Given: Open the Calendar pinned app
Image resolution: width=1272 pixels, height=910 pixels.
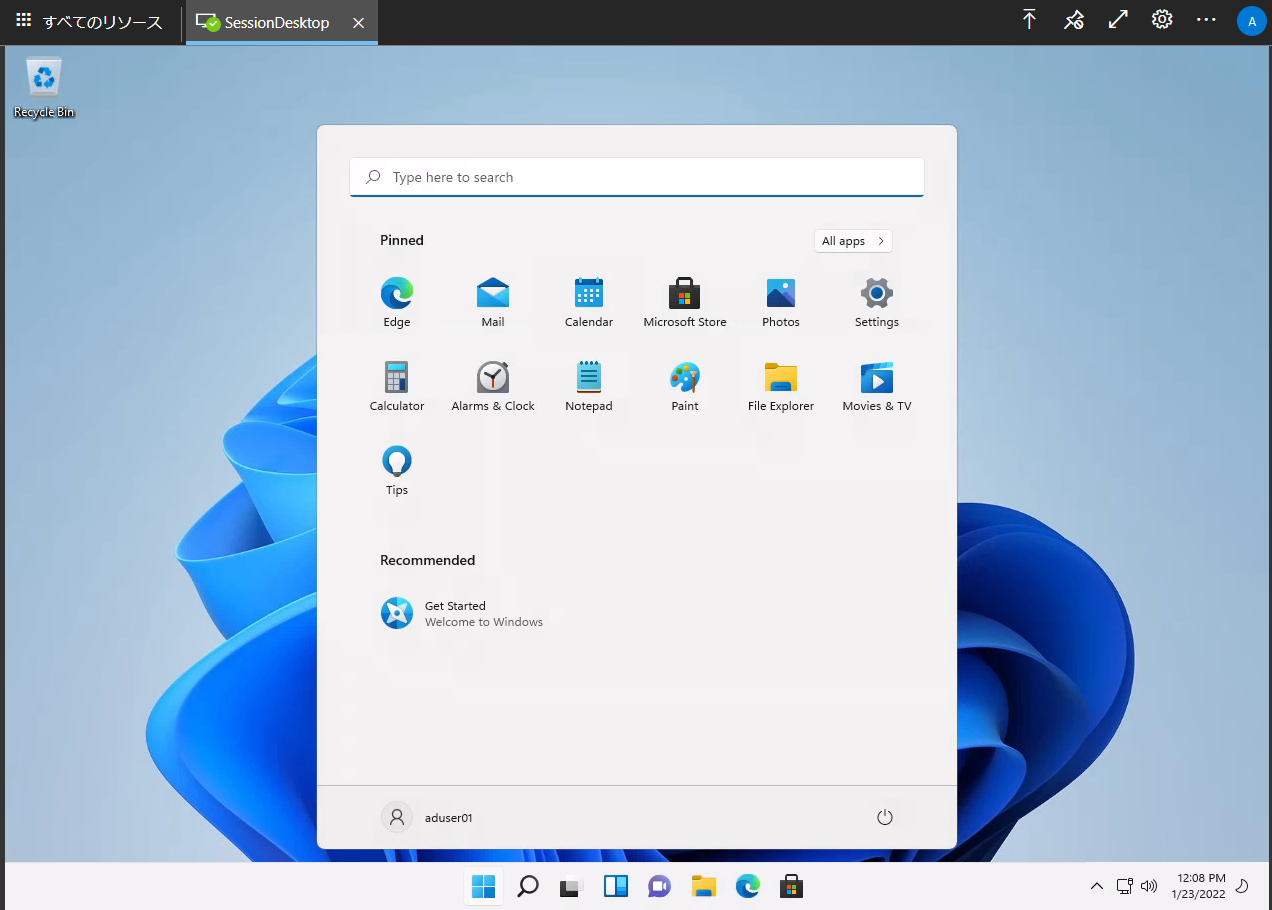Looking at the screenshot, I should [589, 303].
